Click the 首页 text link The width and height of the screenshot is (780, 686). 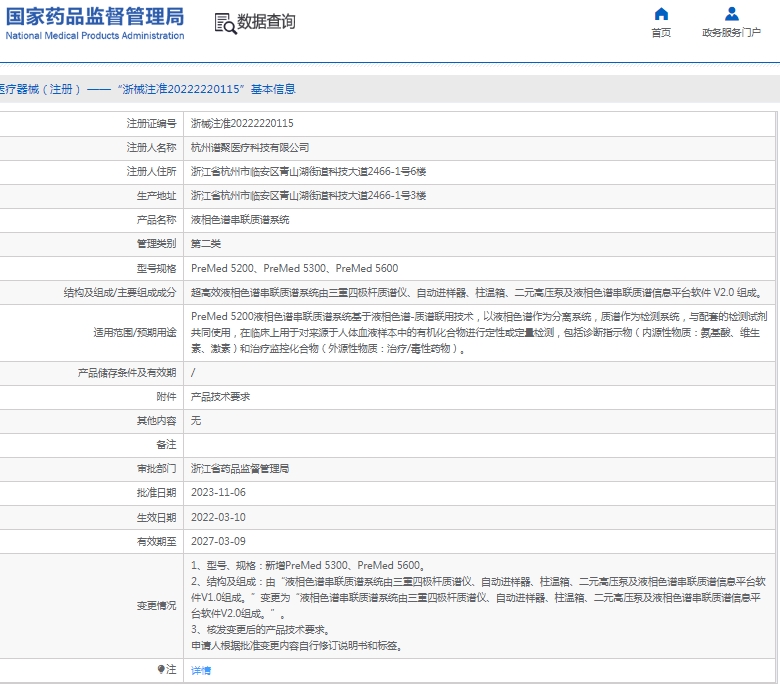(x=661, y=33)
